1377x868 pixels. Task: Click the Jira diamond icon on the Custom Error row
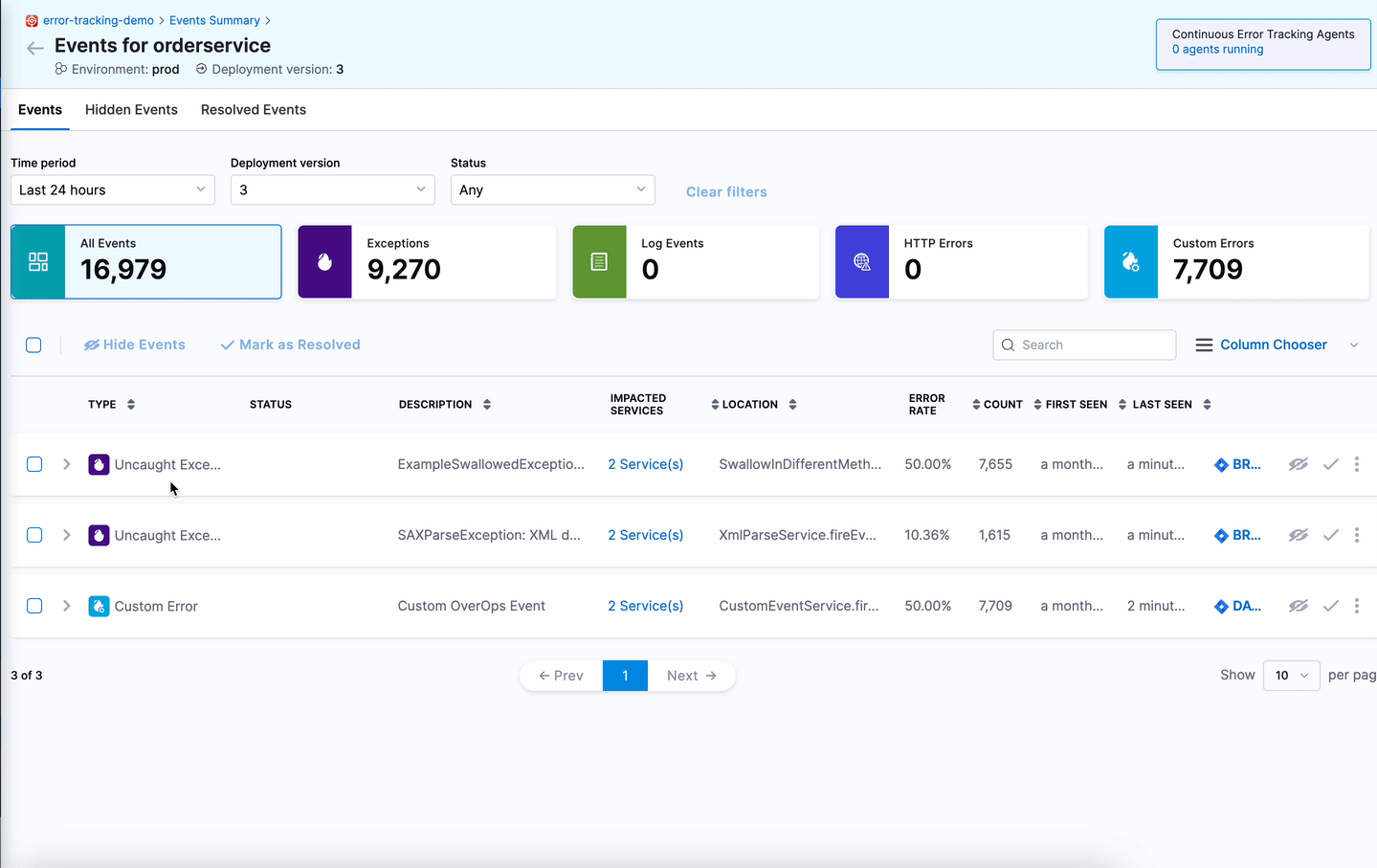click(x=1221, y=606)
